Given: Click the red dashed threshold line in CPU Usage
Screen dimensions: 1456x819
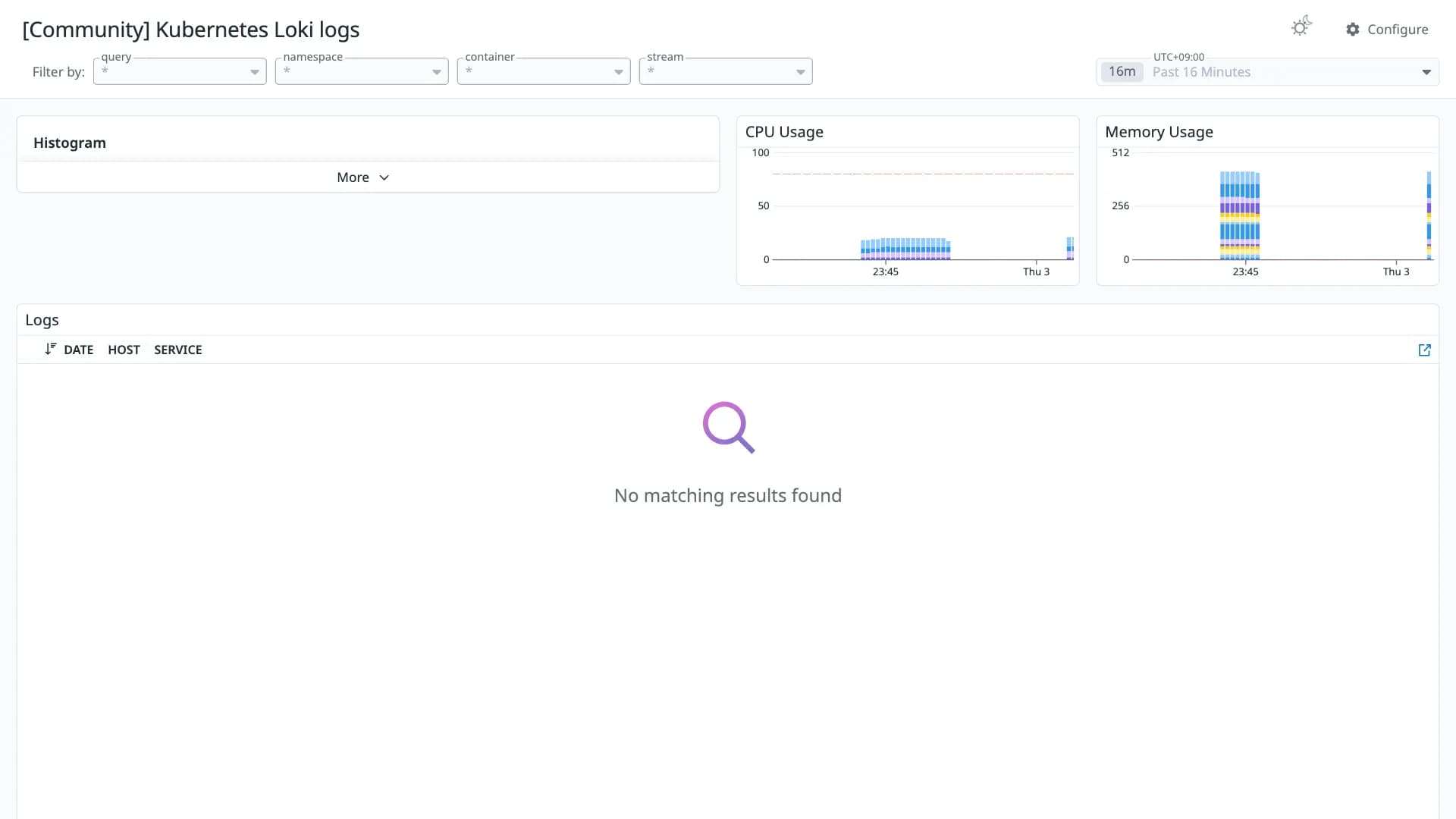Looking at the screenshot, I should tap(923, 174).
